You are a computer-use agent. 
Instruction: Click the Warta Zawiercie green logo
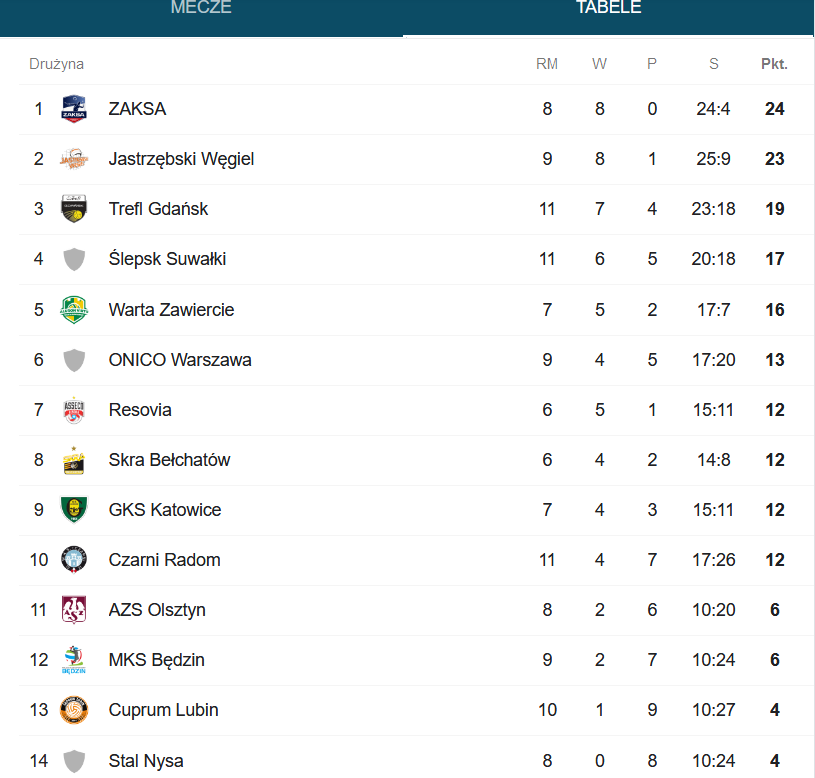click(x=74, y=310)
